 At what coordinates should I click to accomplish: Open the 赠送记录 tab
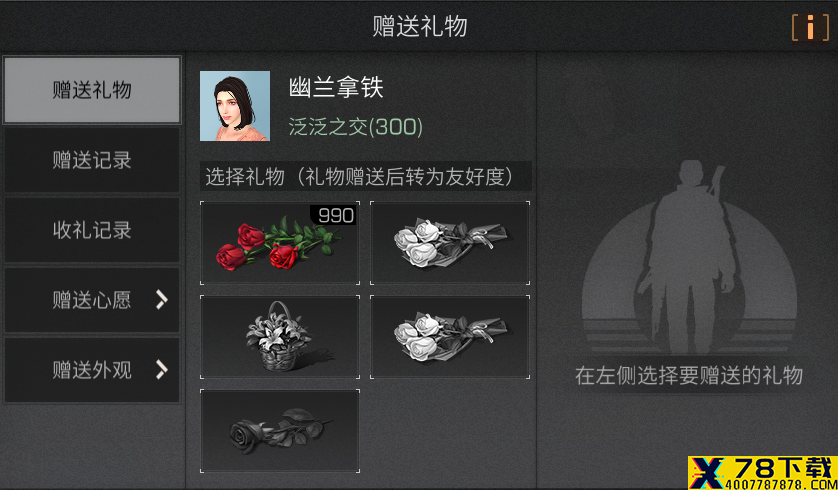tap(92, 160)
